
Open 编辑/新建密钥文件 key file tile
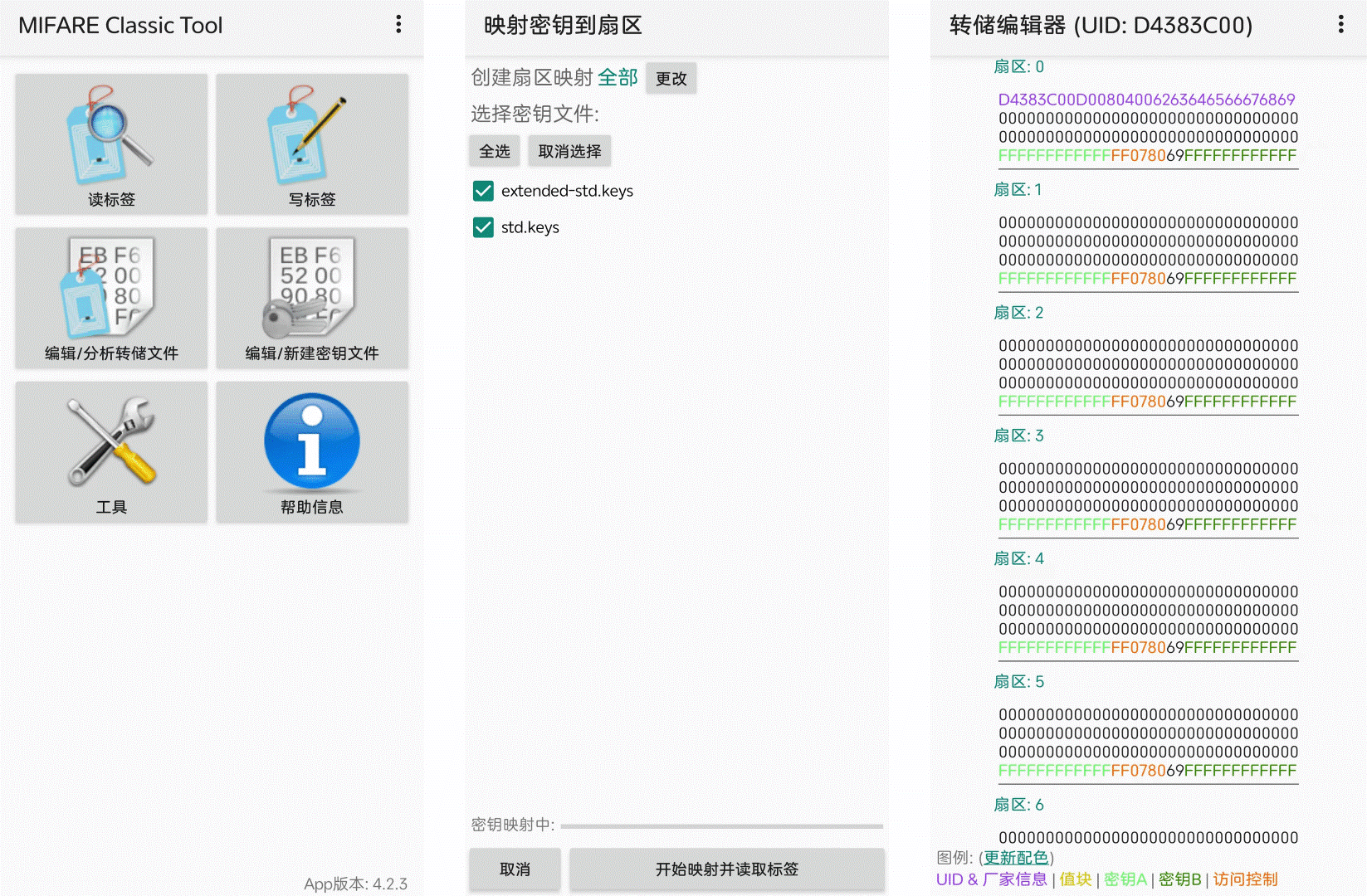click(312, 299)
